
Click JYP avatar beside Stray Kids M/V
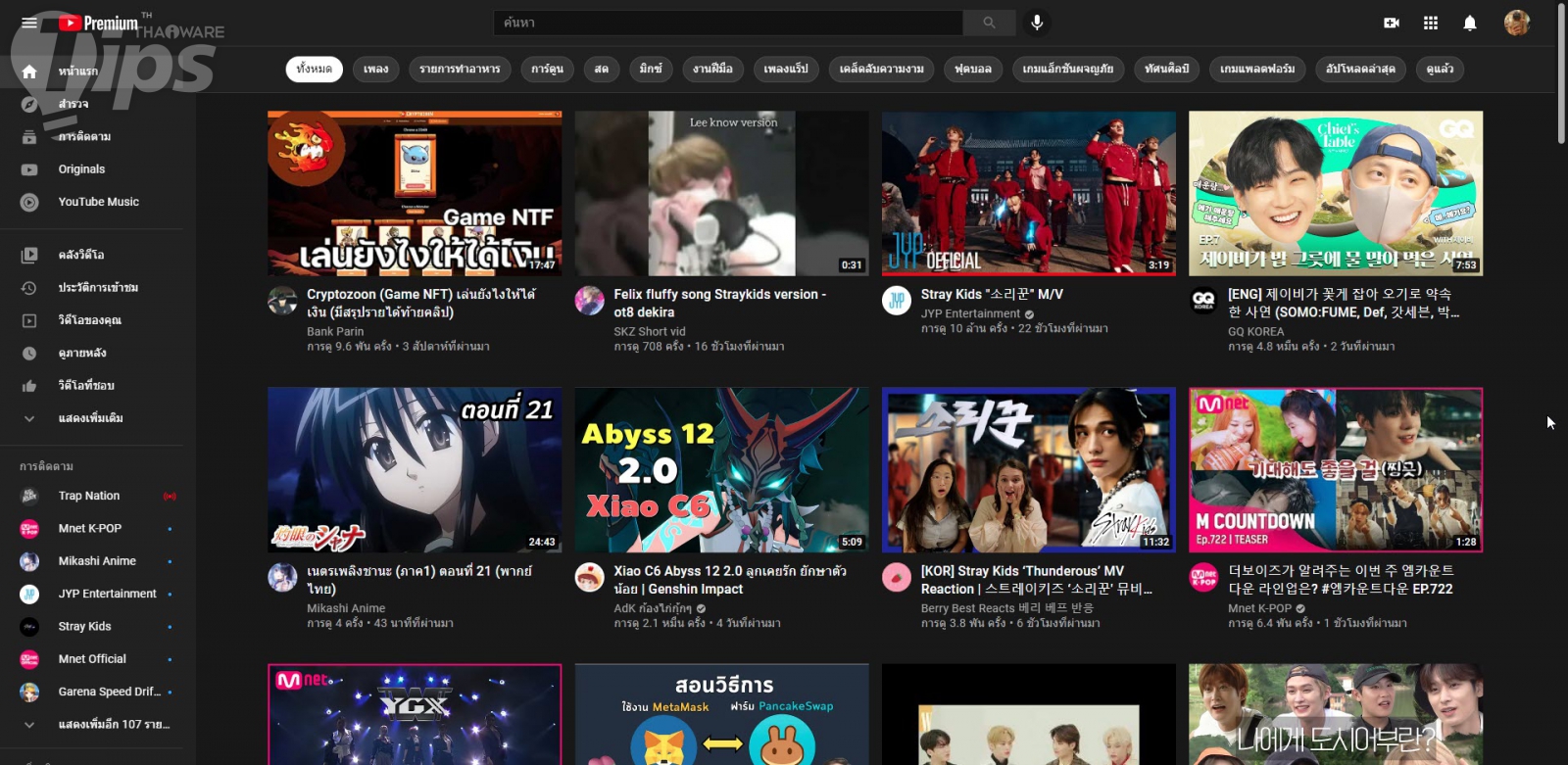tap(897, 301)
